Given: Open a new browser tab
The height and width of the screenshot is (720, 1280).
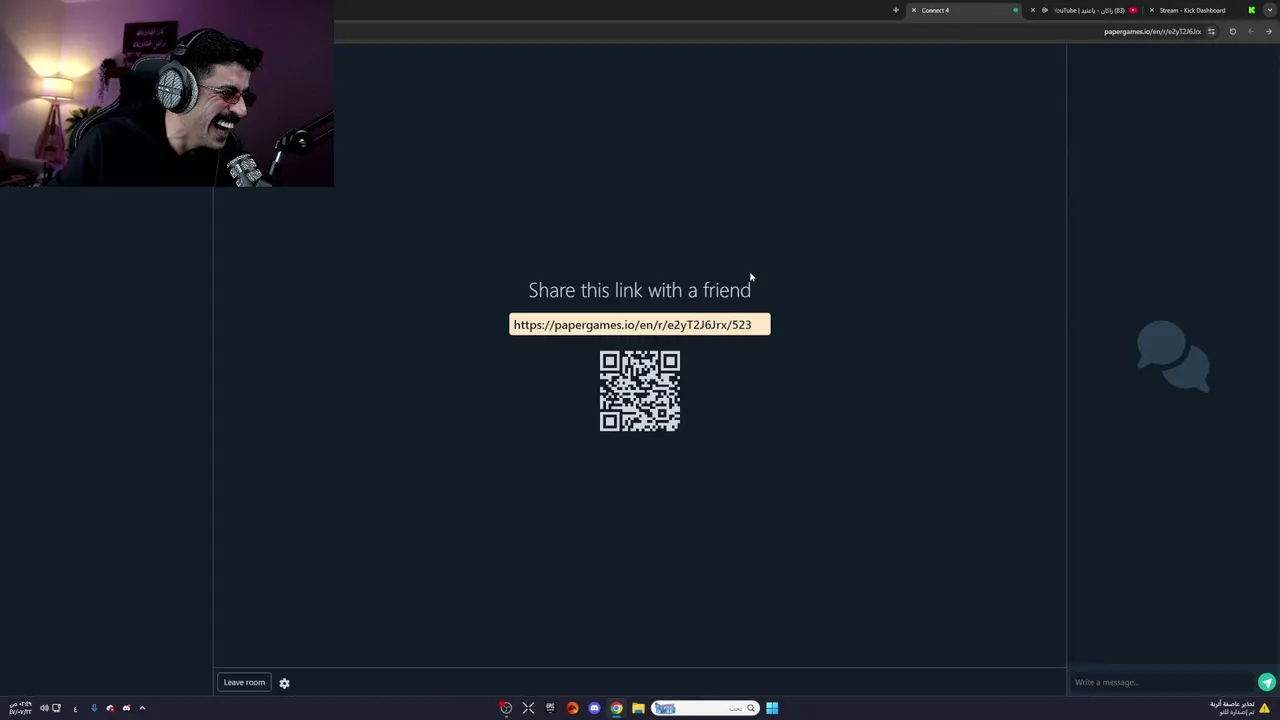Looking at the screenshot, I should tap(896, 10).
